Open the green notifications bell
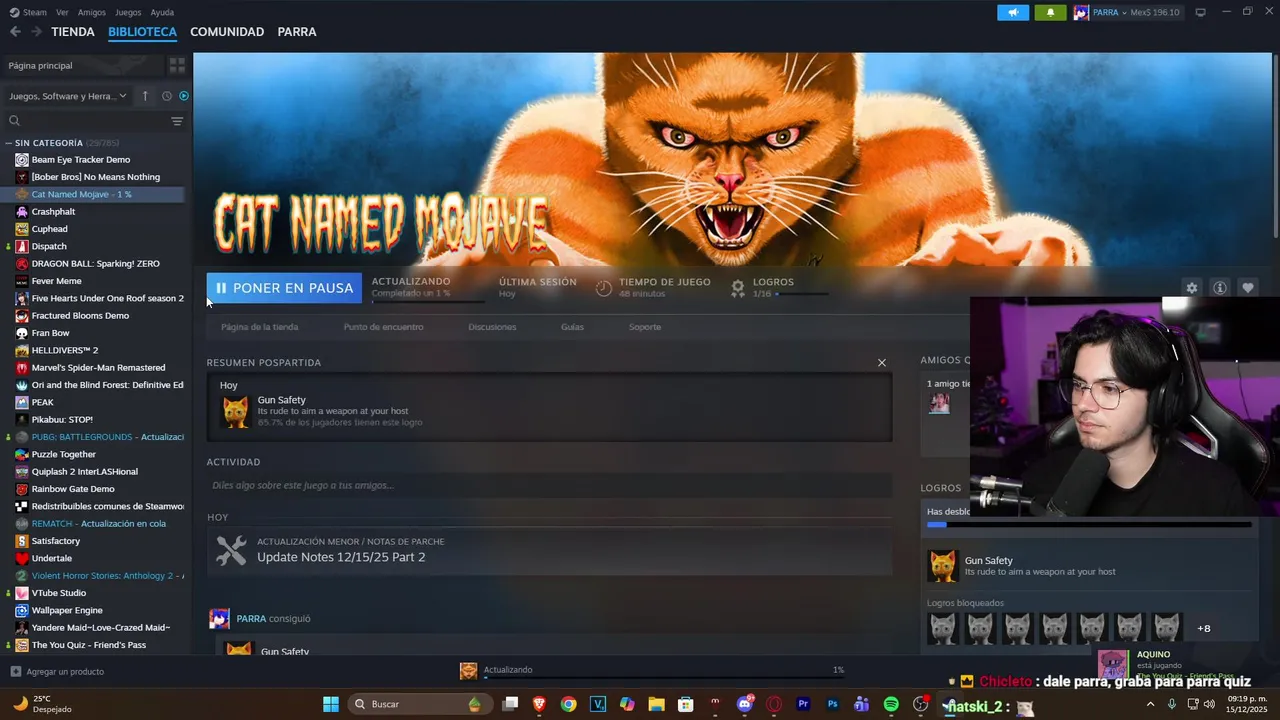 [1050, 12]
